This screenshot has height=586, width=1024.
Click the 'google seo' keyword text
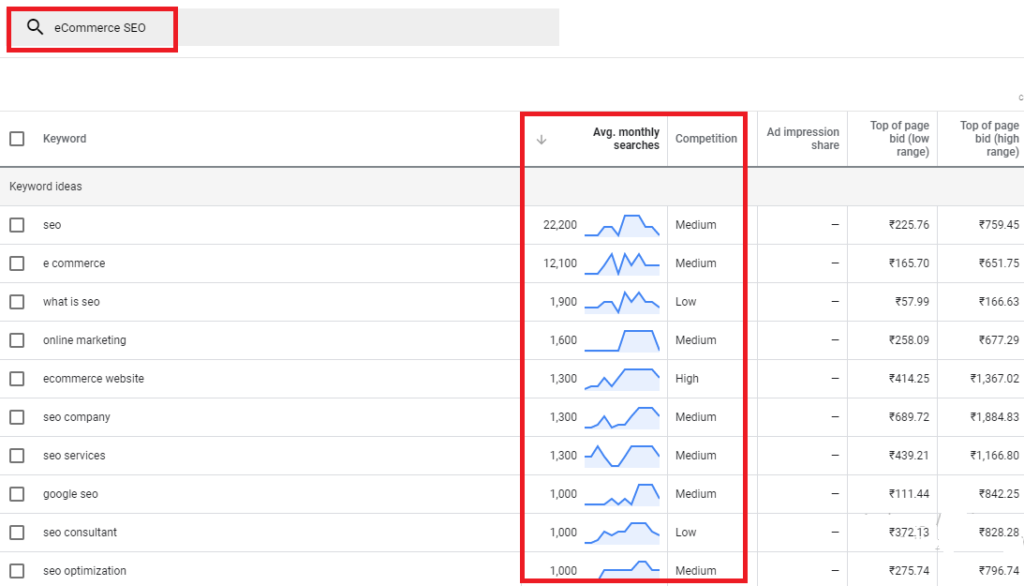coord(71,494)
